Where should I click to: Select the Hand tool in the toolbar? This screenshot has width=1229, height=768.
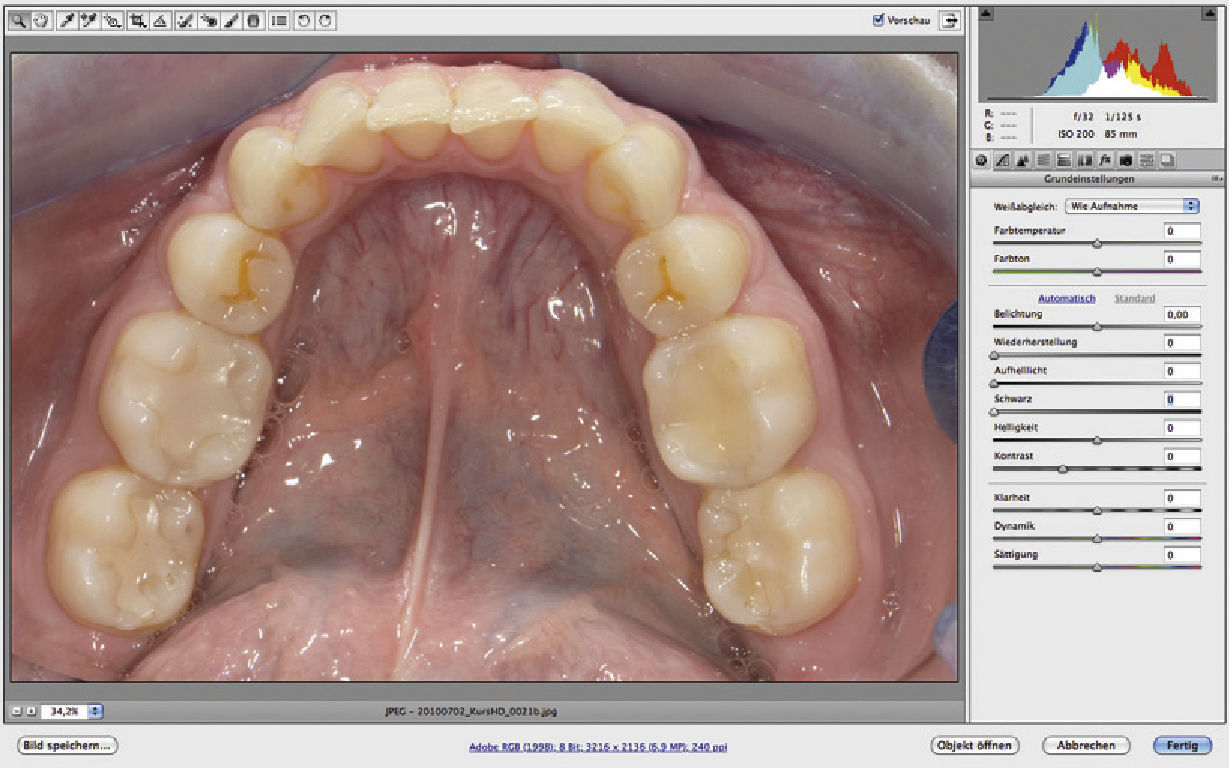42,20
